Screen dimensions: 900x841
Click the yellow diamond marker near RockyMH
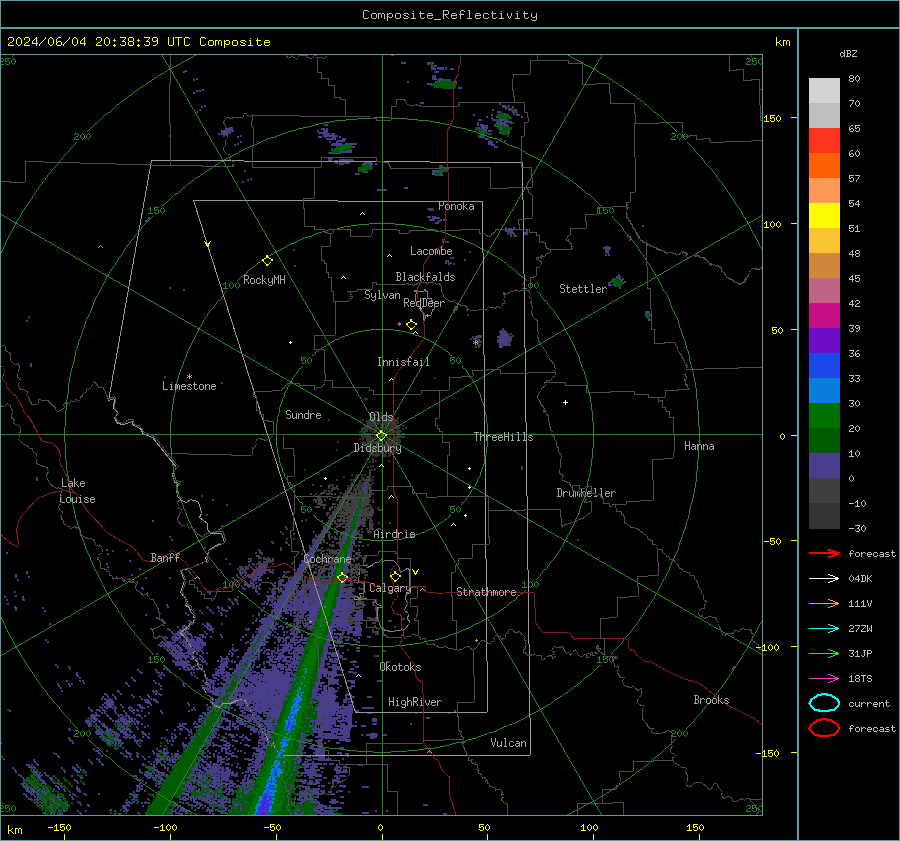click(267, 261)
